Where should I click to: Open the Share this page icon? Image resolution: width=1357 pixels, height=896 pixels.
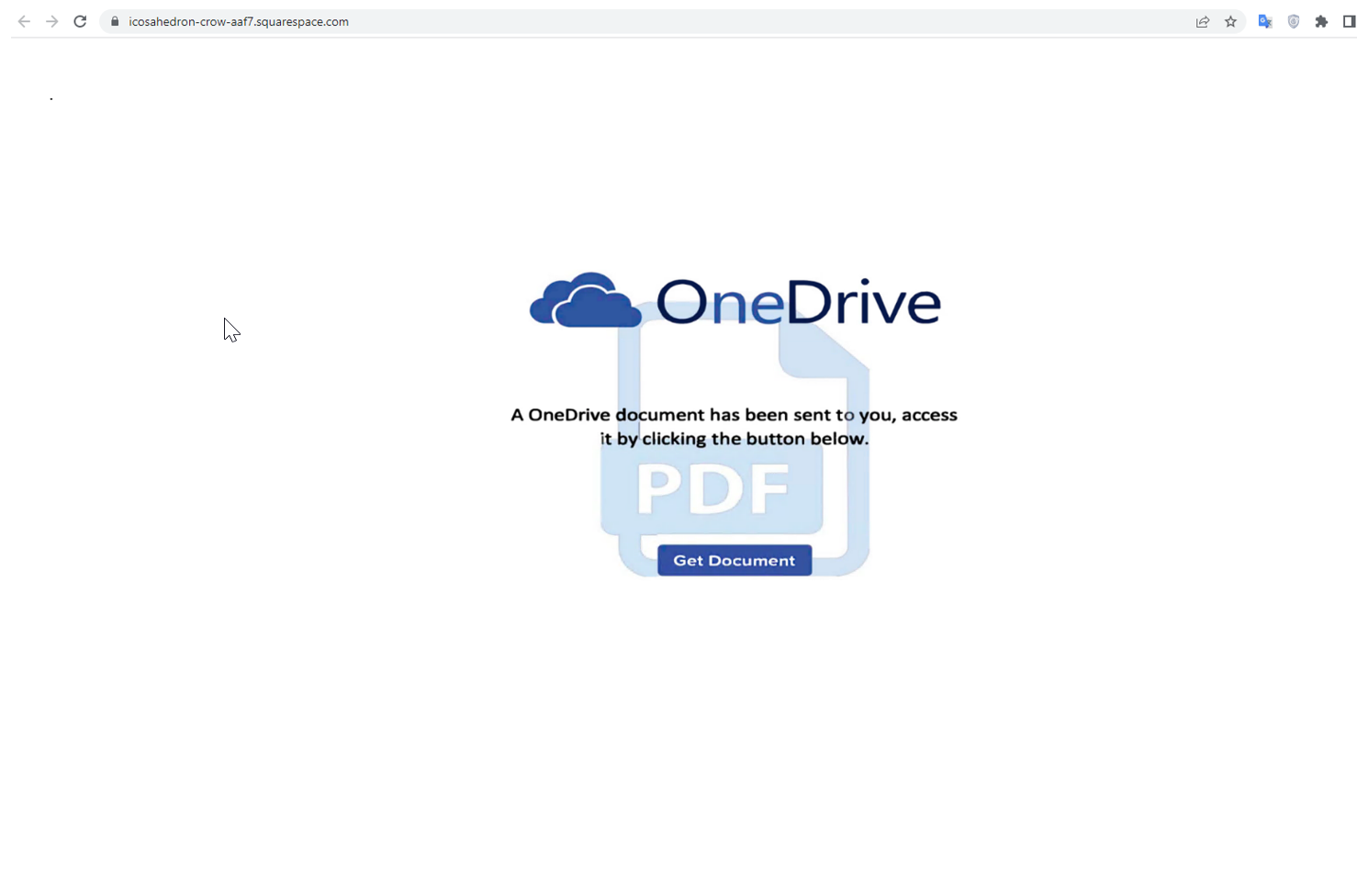coord(1202,21)
